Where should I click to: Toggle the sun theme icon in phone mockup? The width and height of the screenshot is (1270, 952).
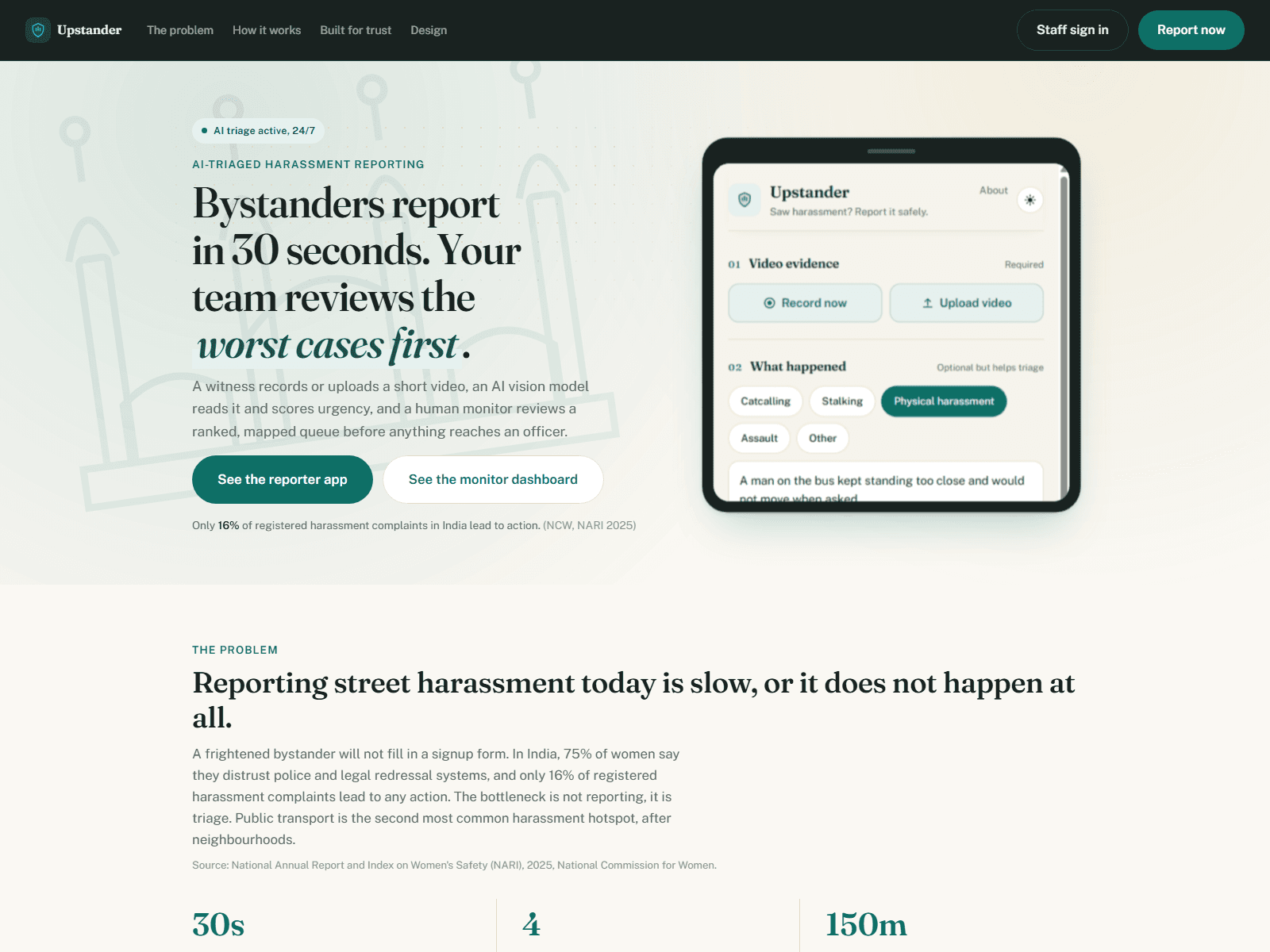[1030, 200]
